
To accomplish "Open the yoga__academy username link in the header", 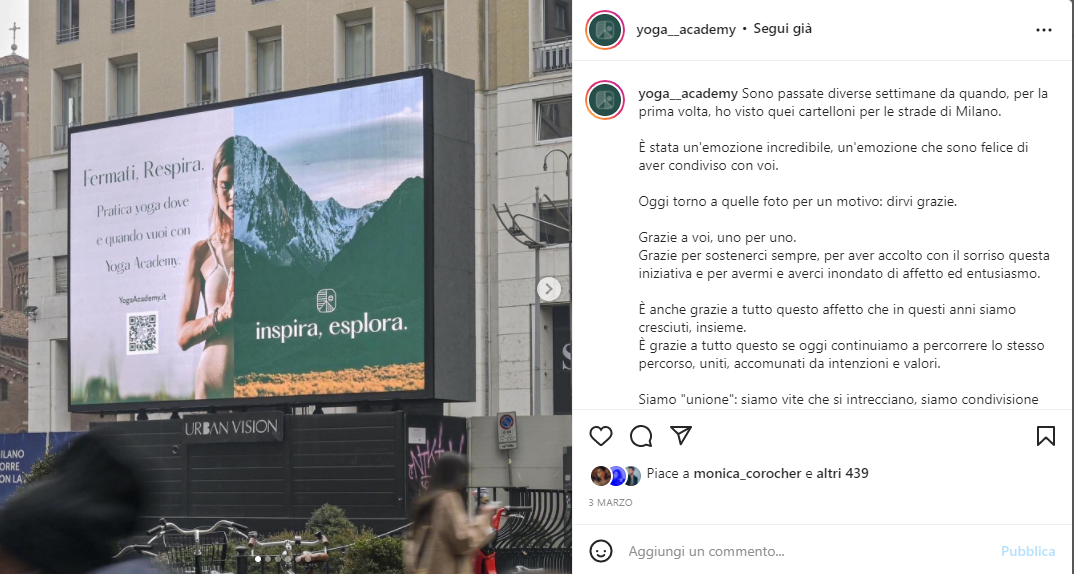I will click(686, 29).
